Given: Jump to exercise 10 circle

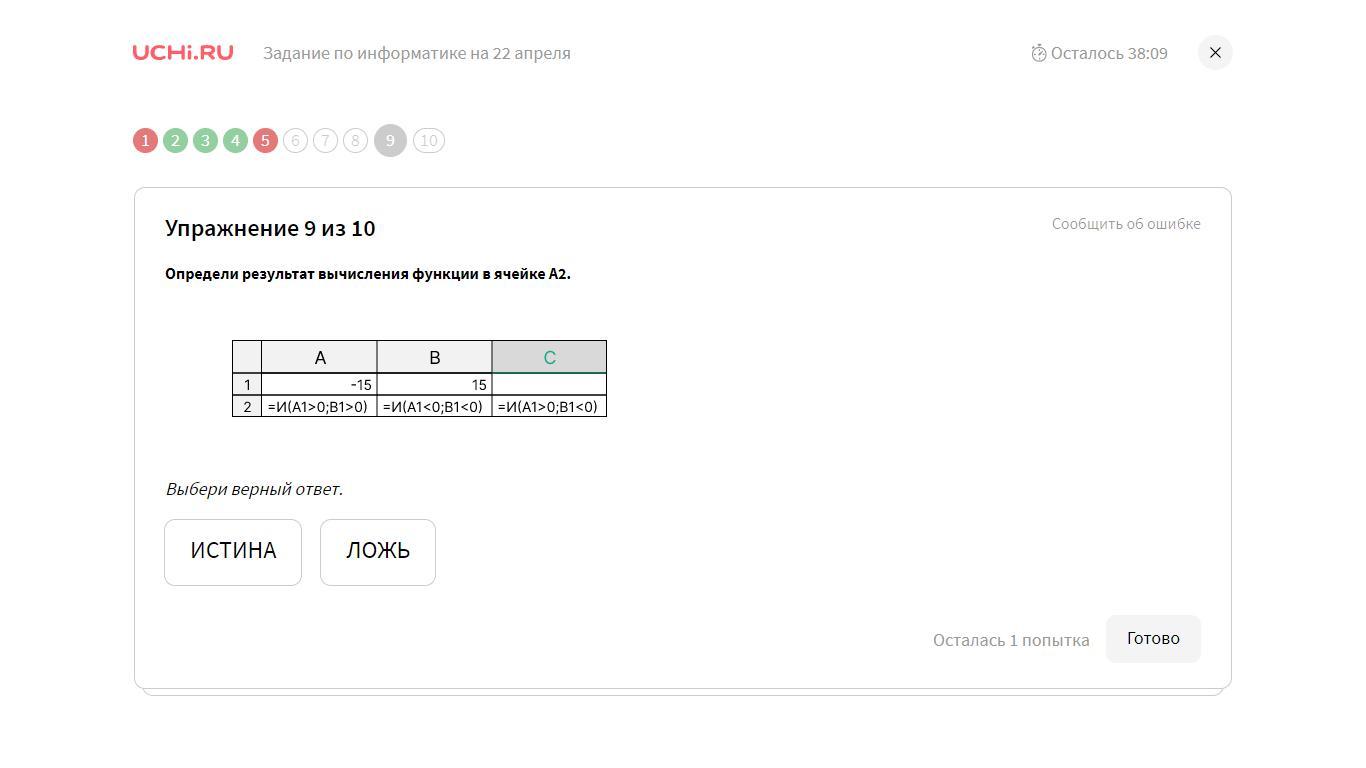Looking at the screenshot, I should coord(429,141).
